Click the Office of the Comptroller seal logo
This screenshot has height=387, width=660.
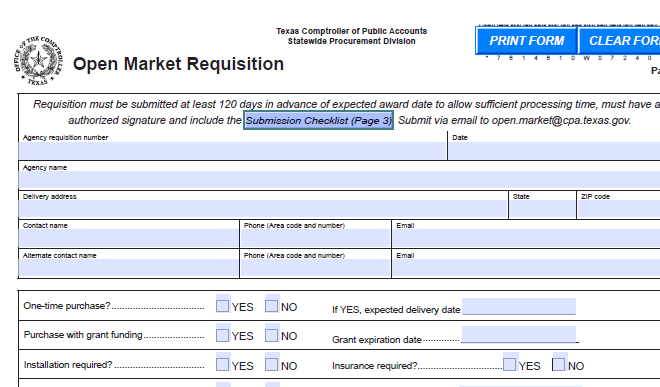(38, 61)
